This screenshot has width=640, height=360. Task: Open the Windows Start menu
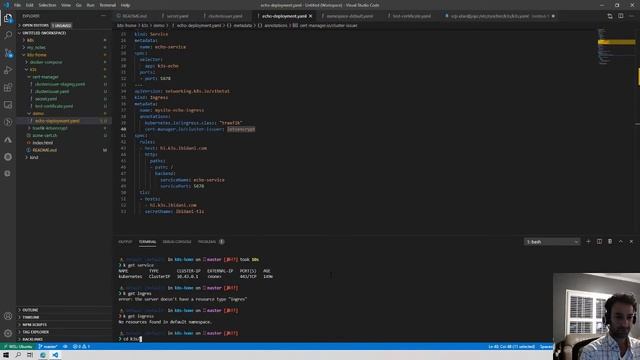(6, 355)
